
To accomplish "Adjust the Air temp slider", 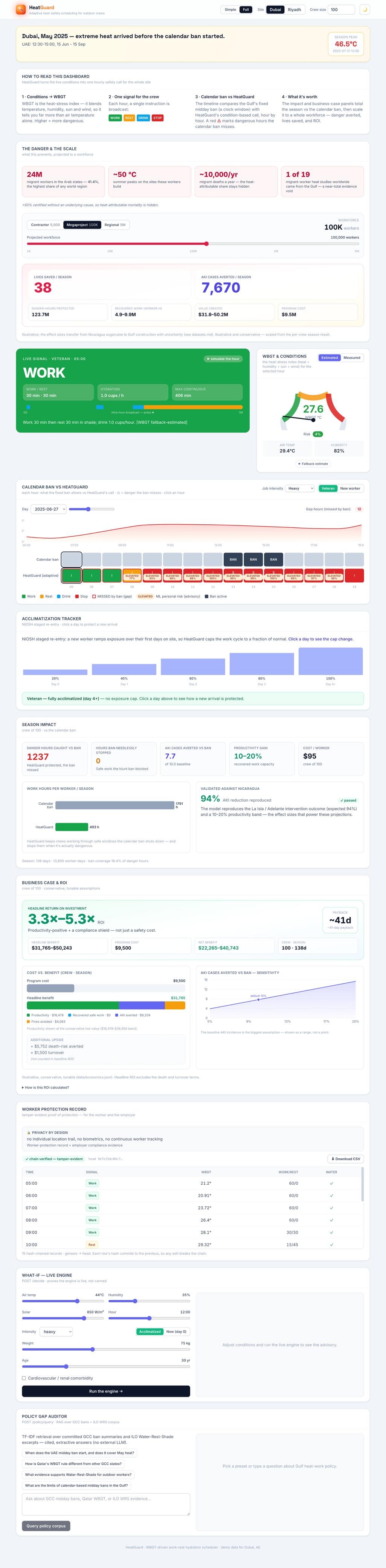I will [x=63, y=1302].
